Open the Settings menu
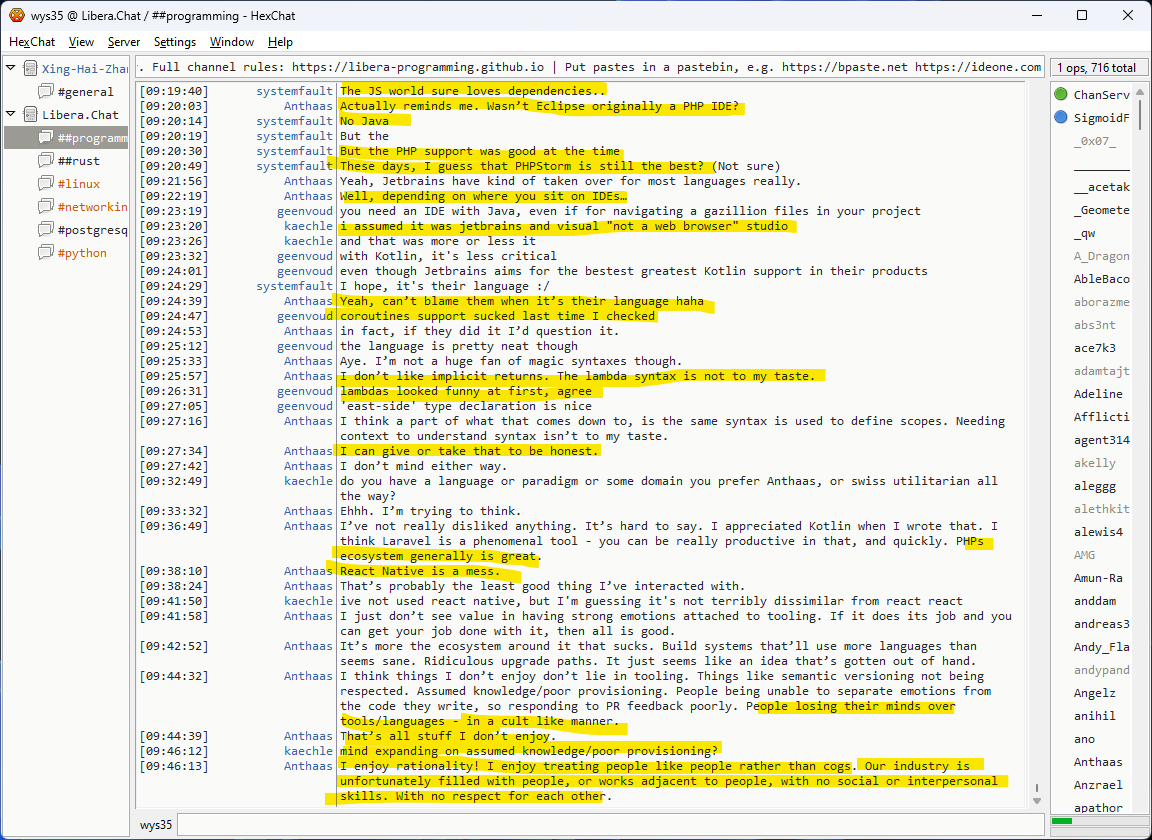 tap(175, 42)
